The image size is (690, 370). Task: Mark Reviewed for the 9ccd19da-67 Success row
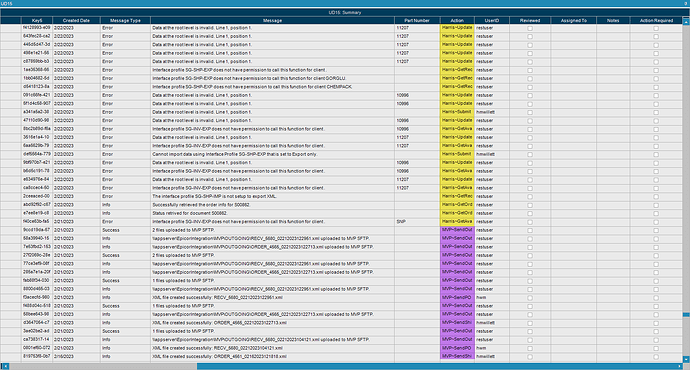click(x=530, y=231)
